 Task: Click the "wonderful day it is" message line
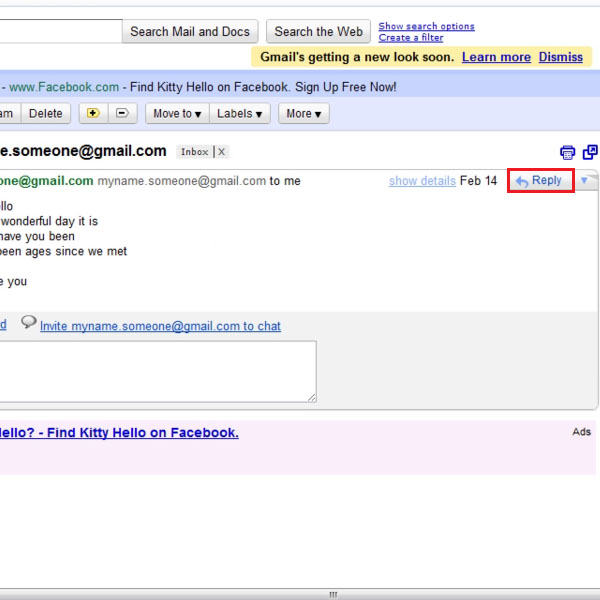pyautogui.click(x=49, y=221)
